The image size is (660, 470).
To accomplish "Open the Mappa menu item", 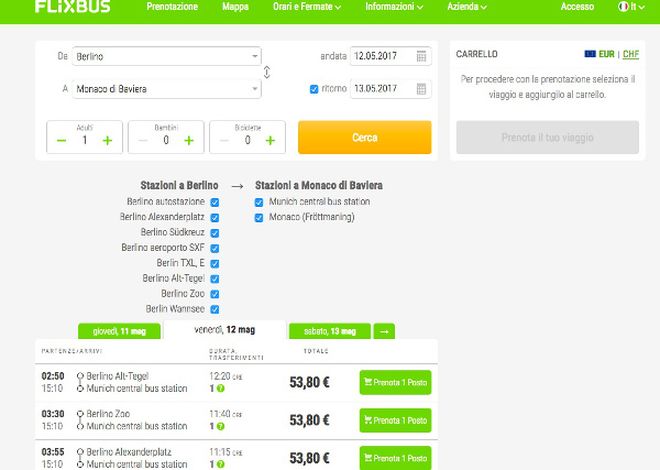I will (235, 7).
